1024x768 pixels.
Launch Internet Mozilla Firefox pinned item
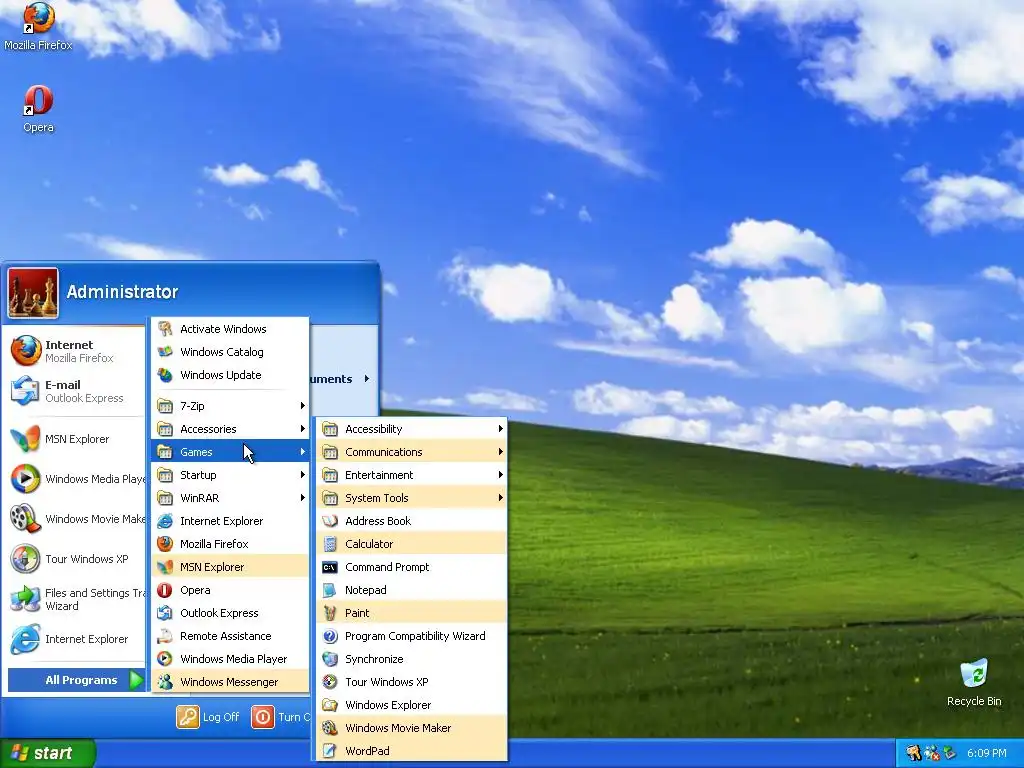pos(76,351)
